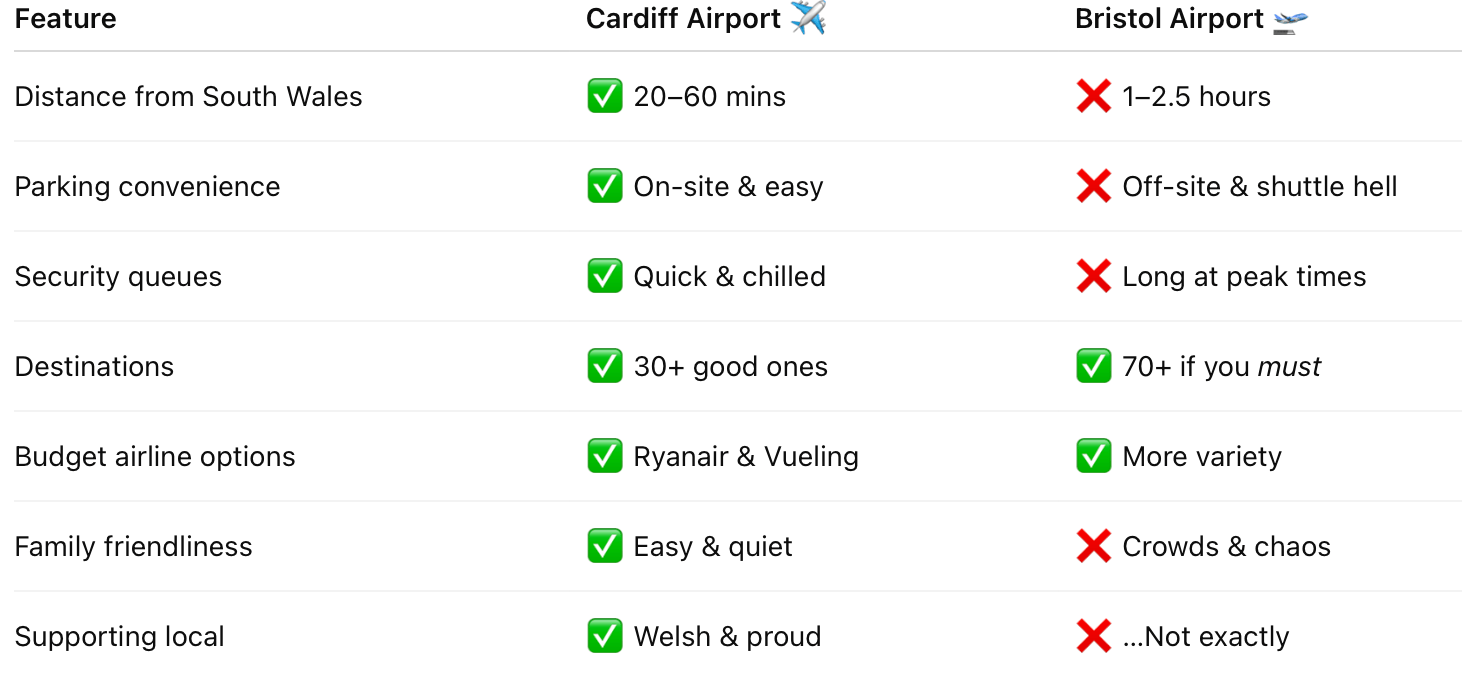Image resolution: width=1462 pixels, height=688 pixels.
Task: Click the …Not exactly cell text
Action: [x=1206, y=637]
